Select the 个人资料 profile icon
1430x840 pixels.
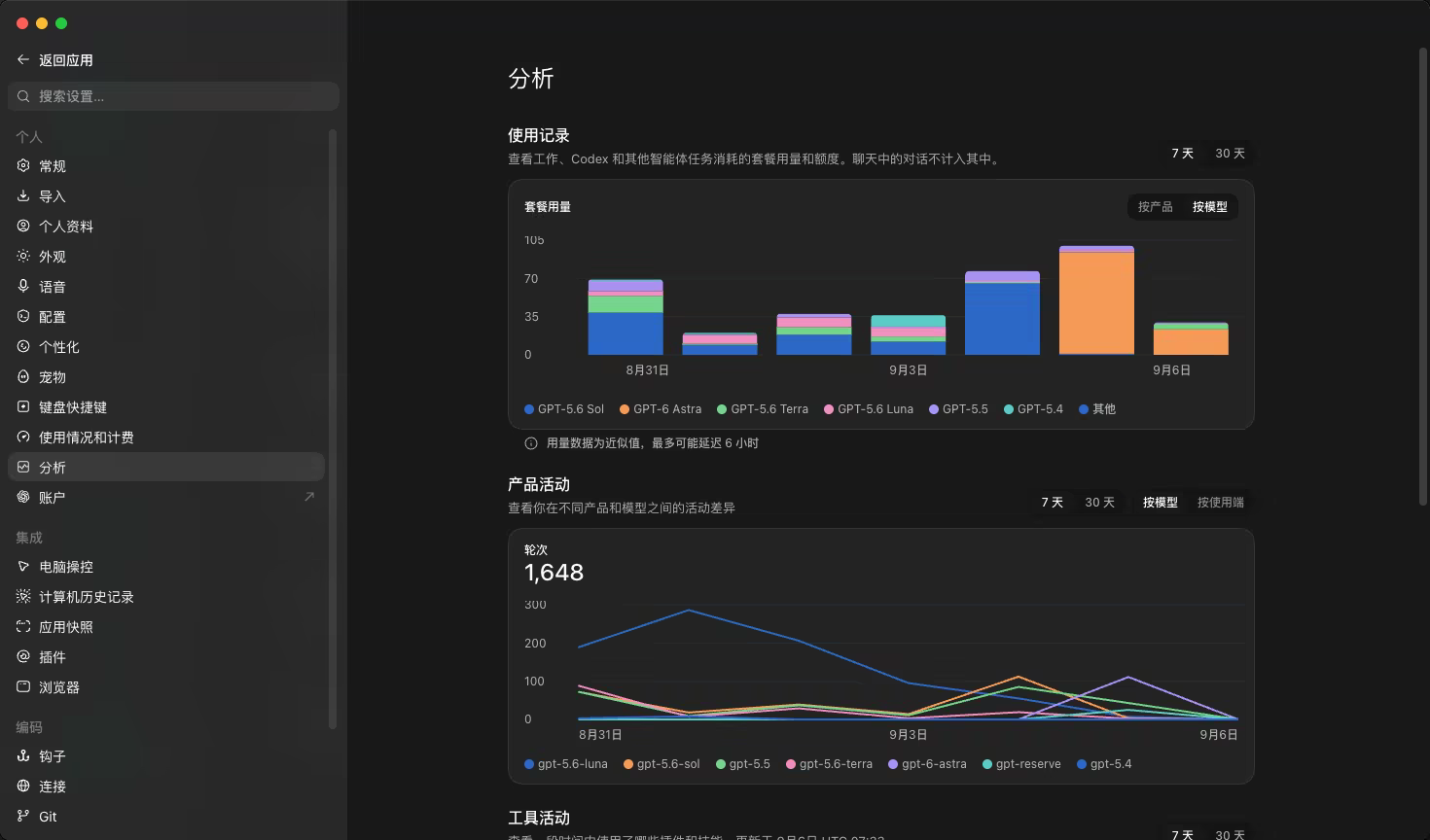(23, 227)
